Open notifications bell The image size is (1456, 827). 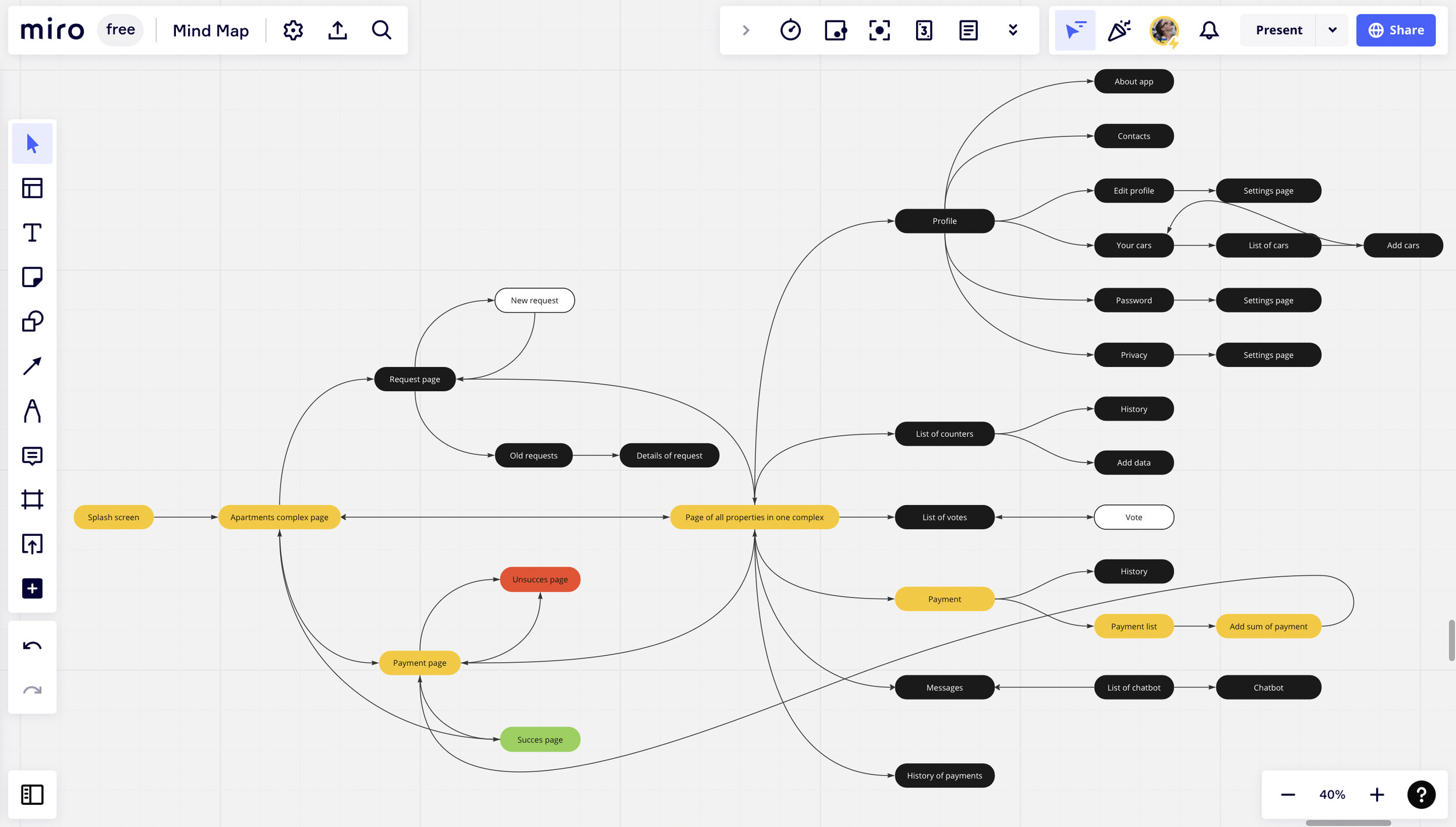tap(1209, 30)
